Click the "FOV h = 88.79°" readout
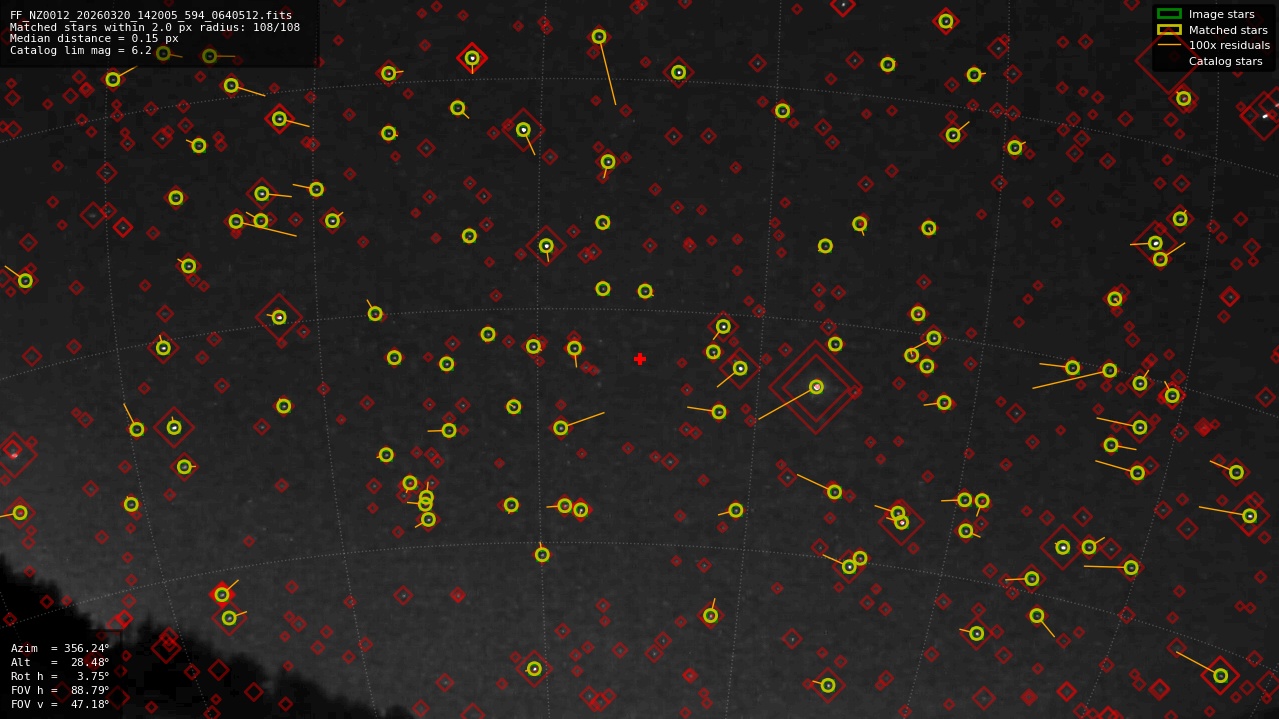This screenshot has width=1279, height=719. [60, 690]
